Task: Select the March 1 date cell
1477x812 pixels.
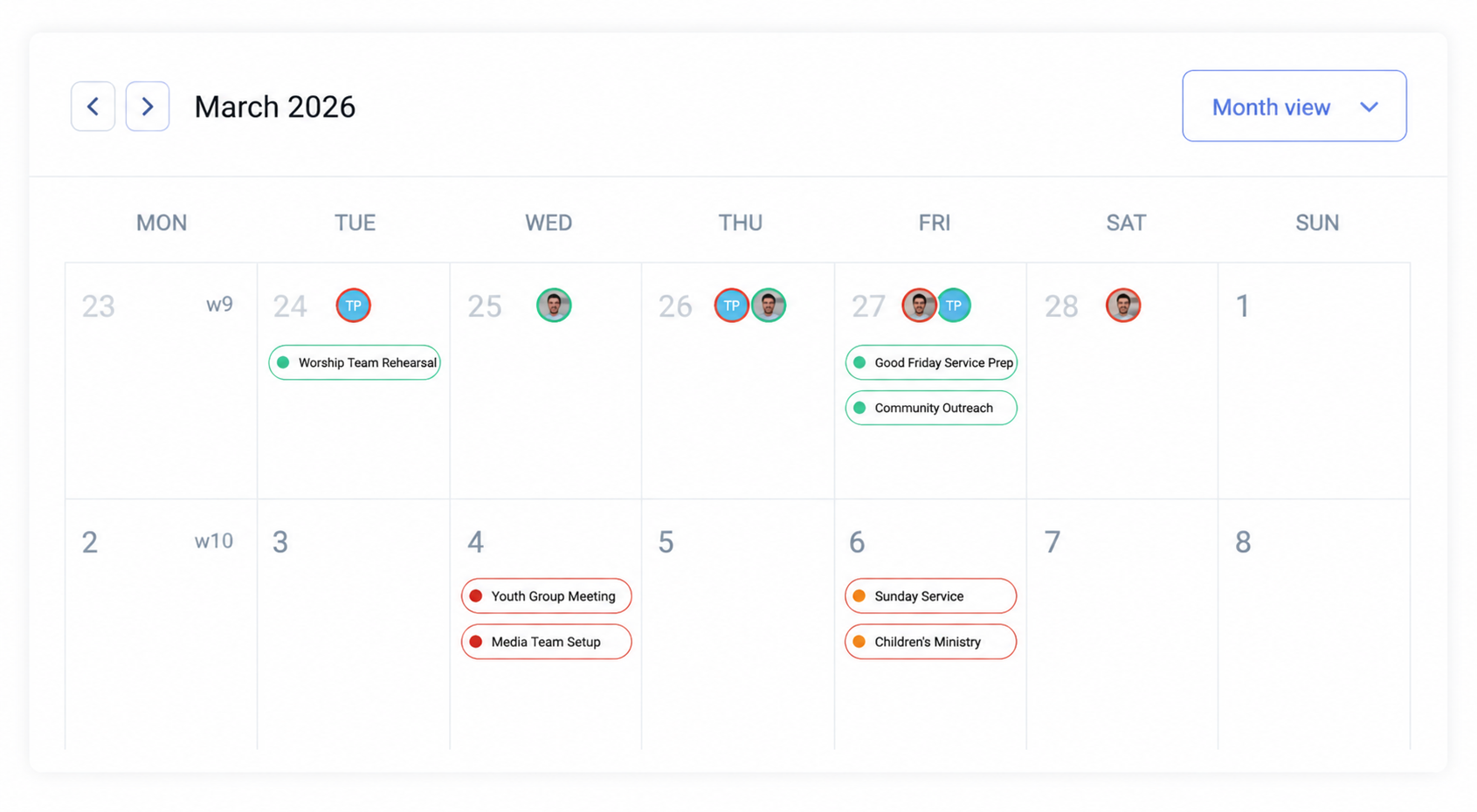Action: [x=1315, y=380]
